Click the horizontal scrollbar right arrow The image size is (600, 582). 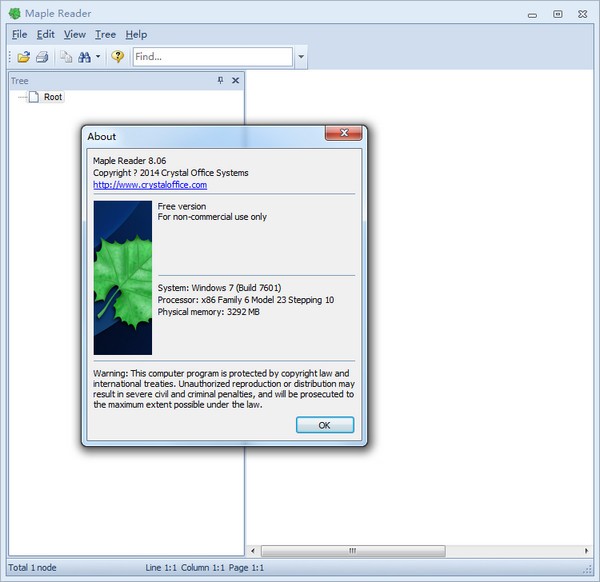[x=587, y=551]
